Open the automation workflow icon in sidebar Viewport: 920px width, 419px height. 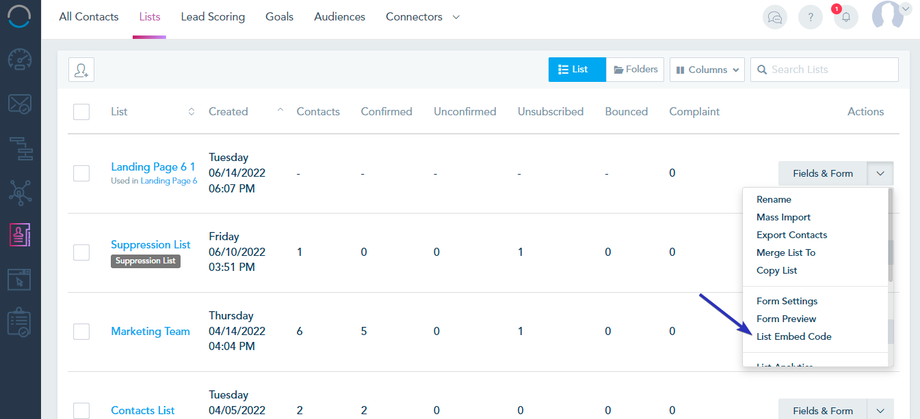(x=20, y=147)
